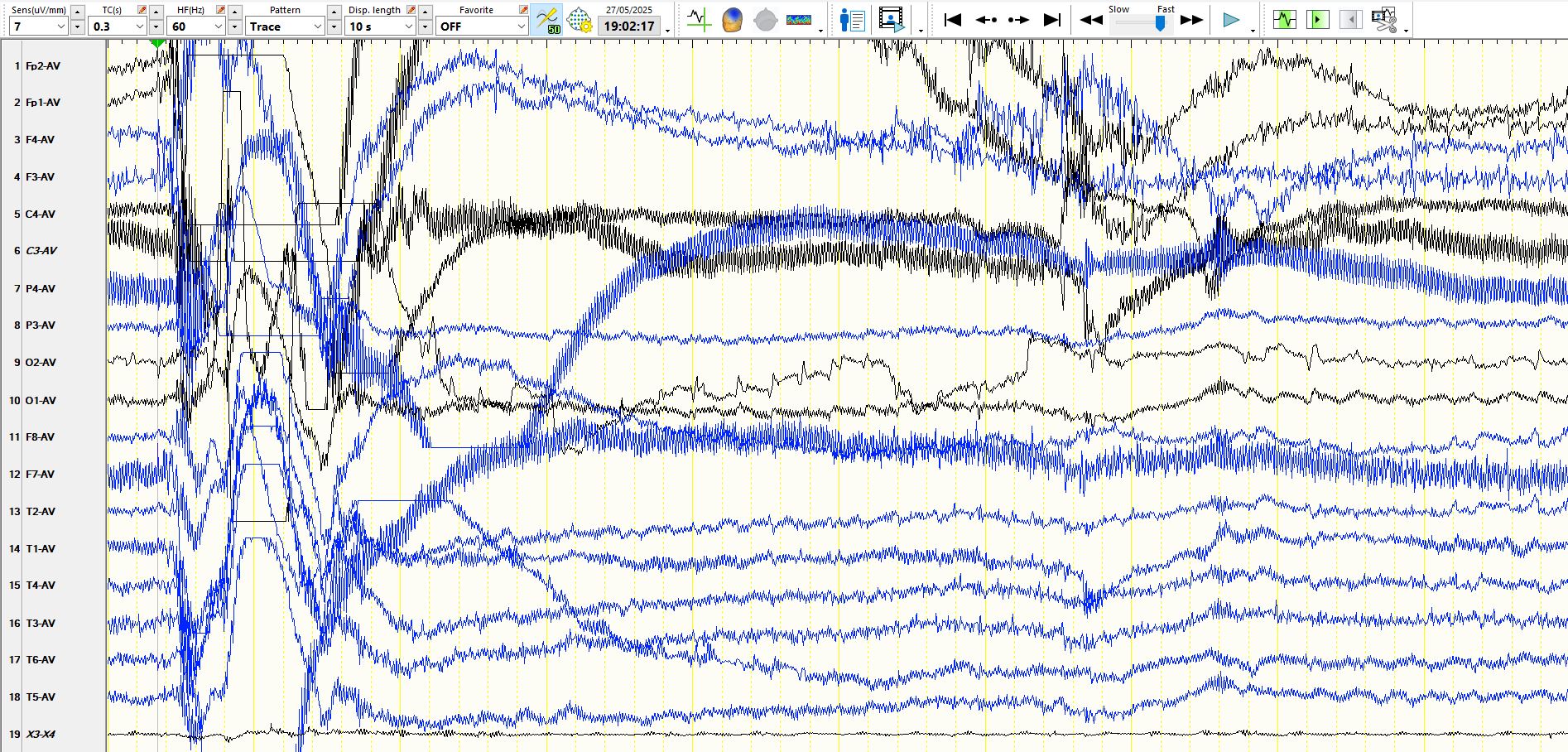
Task: Click the green event marker above the trace
Action: (x=157, y=42)
